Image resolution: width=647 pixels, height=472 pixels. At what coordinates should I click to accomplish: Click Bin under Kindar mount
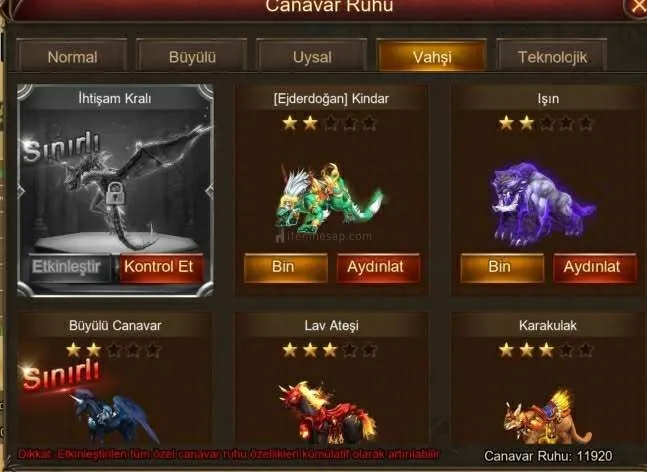[286, 268]
